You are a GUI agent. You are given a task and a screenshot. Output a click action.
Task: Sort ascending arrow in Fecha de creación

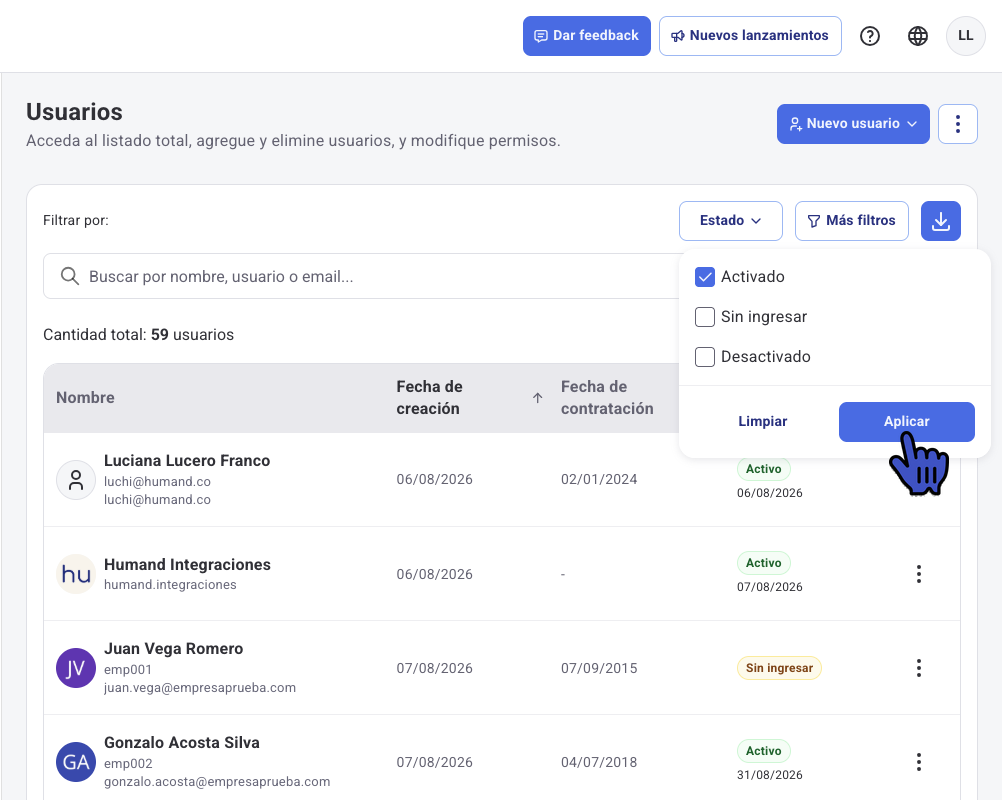tap(537, 397)
